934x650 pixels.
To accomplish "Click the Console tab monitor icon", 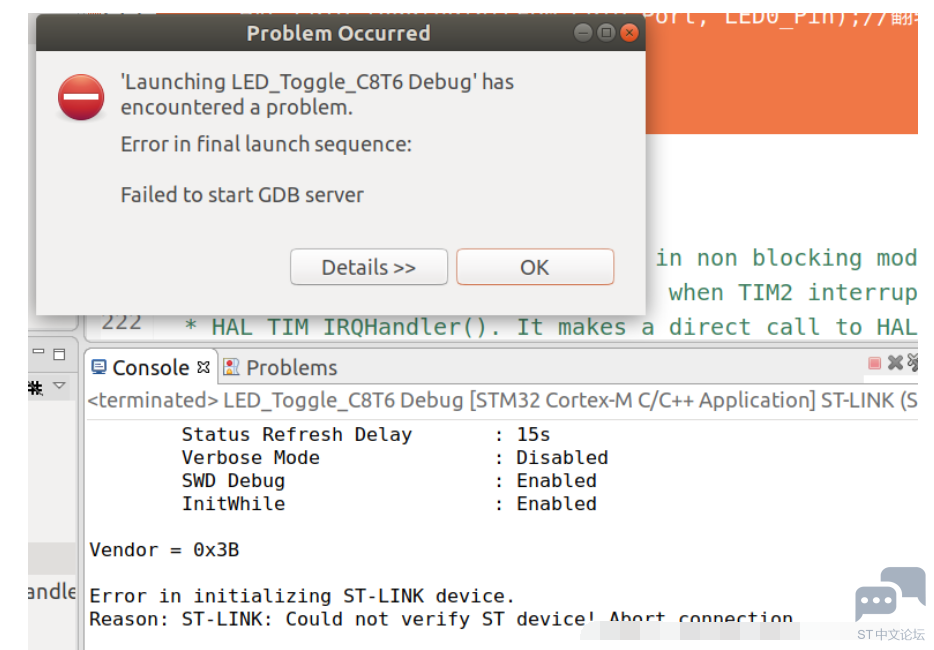I will click(x=98, y=367).
